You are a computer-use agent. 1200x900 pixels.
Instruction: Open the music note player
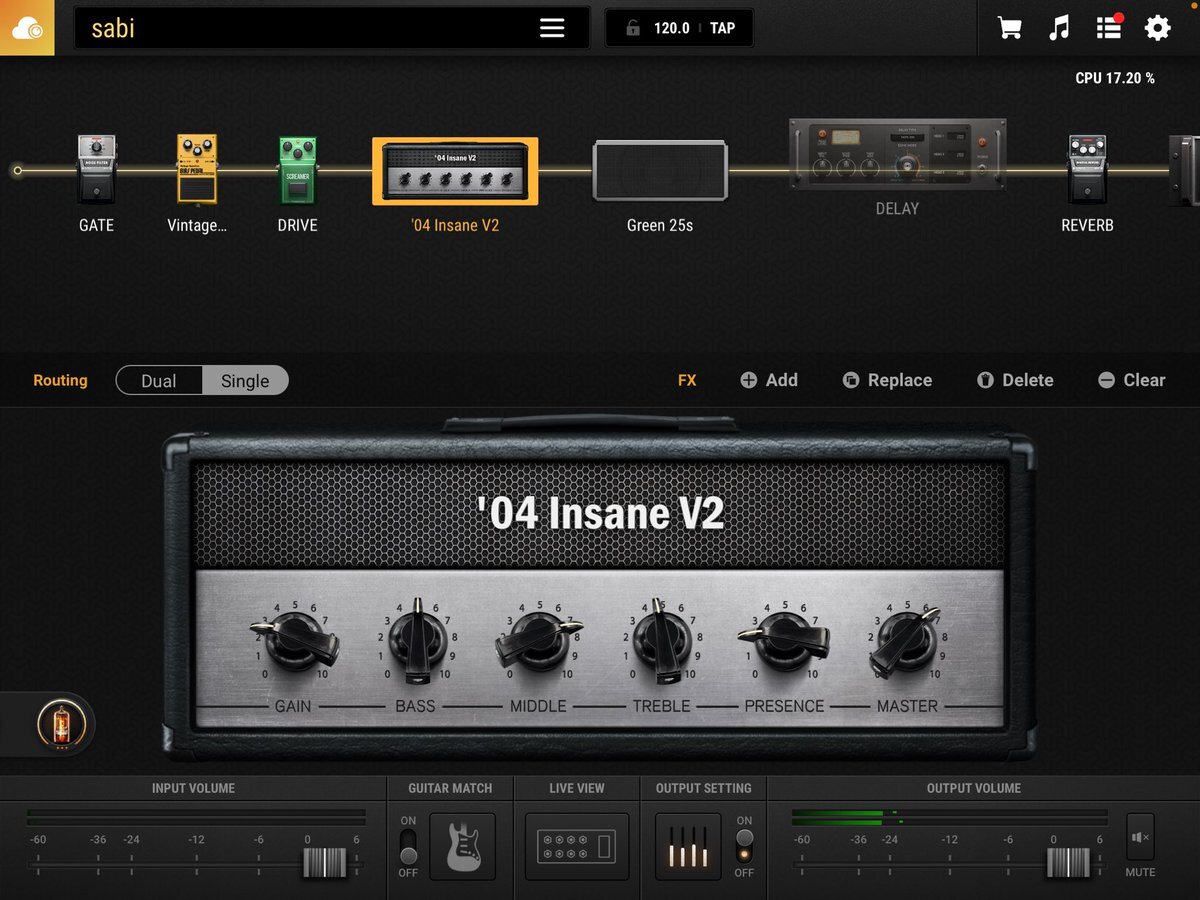1059,28
